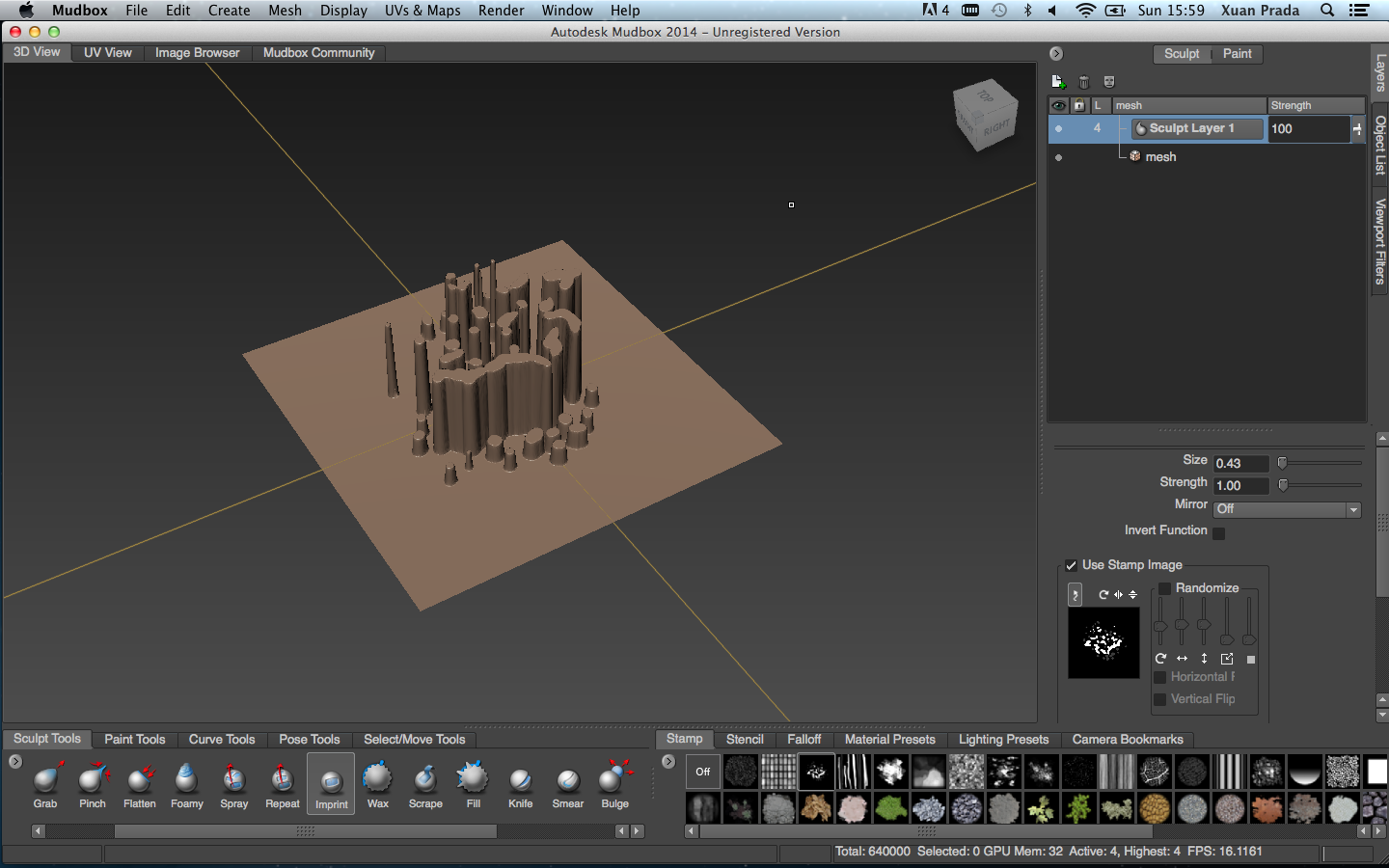Check the Horizontal Flip checkbox

click(x=1160, y=677)
